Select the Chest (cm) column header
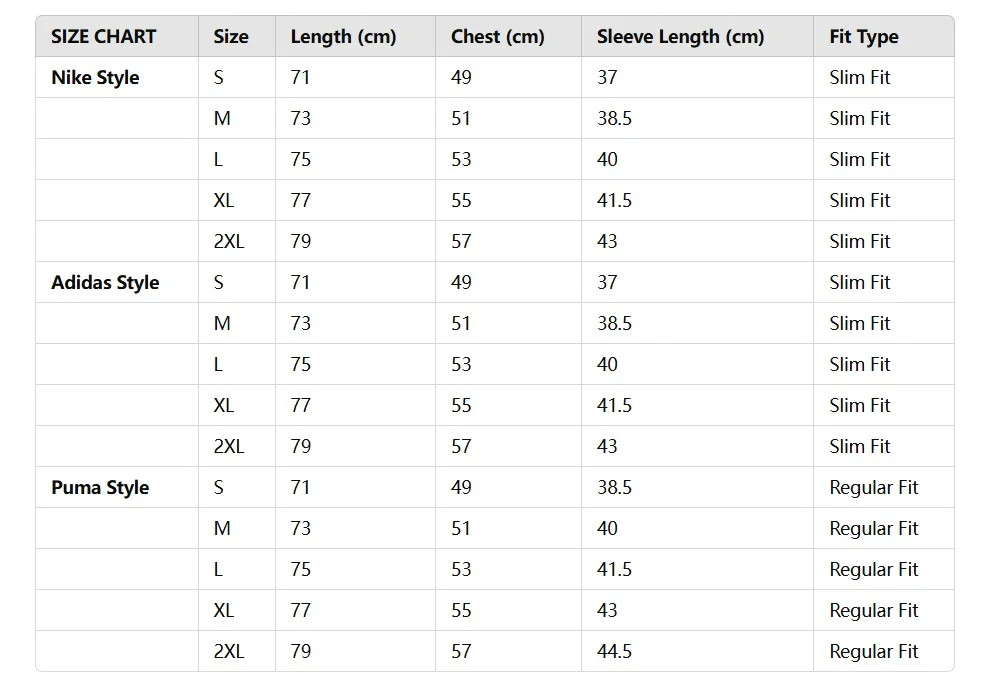The image size is (999, 693). coord(497,37)
